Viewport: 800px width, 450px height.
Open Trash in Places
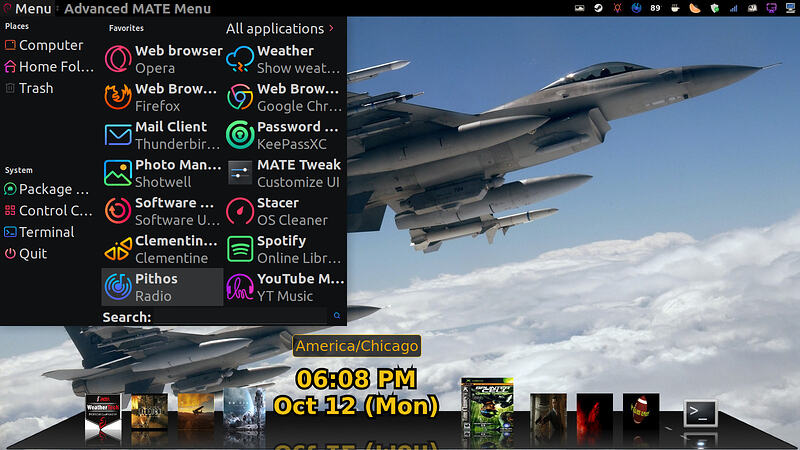(29, 88)
